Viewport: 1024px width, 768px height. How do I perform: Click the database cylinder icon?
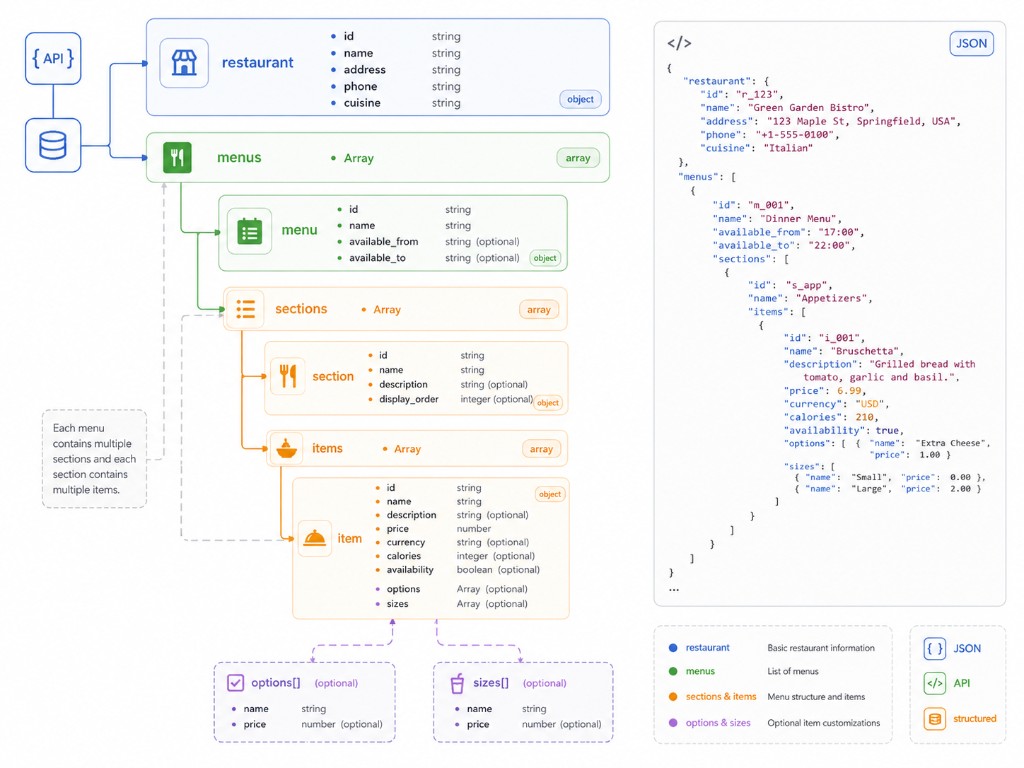[x=53, y=145]
